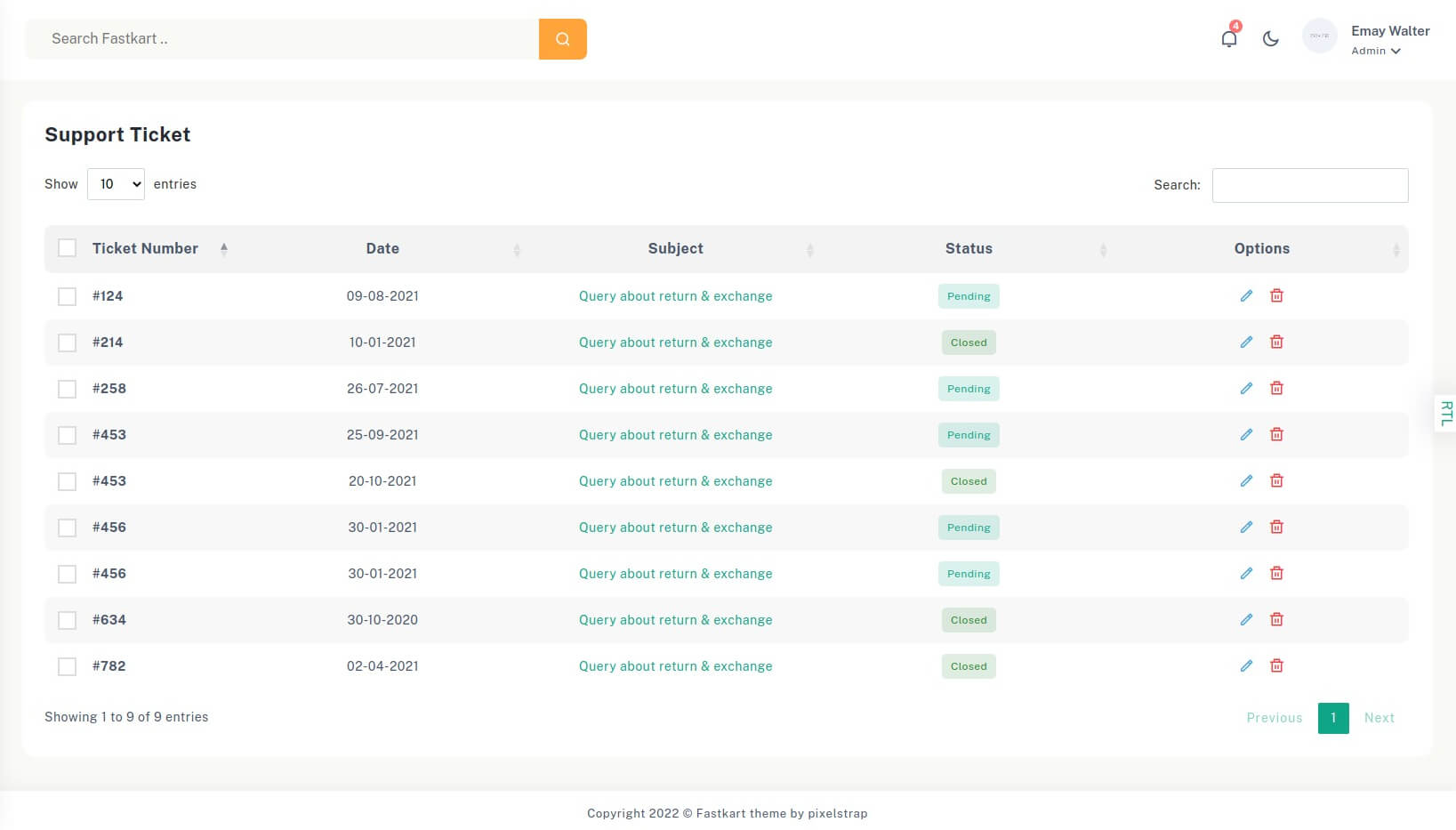Tick the checkbox for ticket #124

[67, 296]
